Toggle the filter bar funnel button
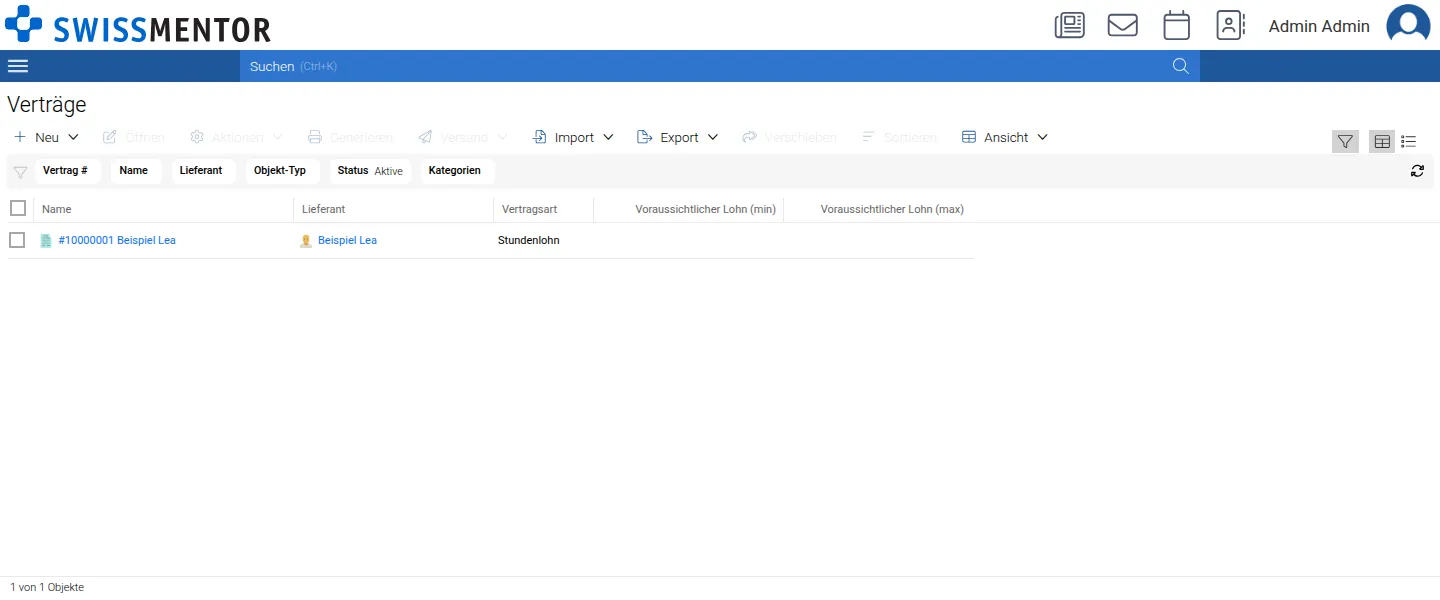Image resolution: width=1440 pixels, height=600 pixels. click(1345, 141)
